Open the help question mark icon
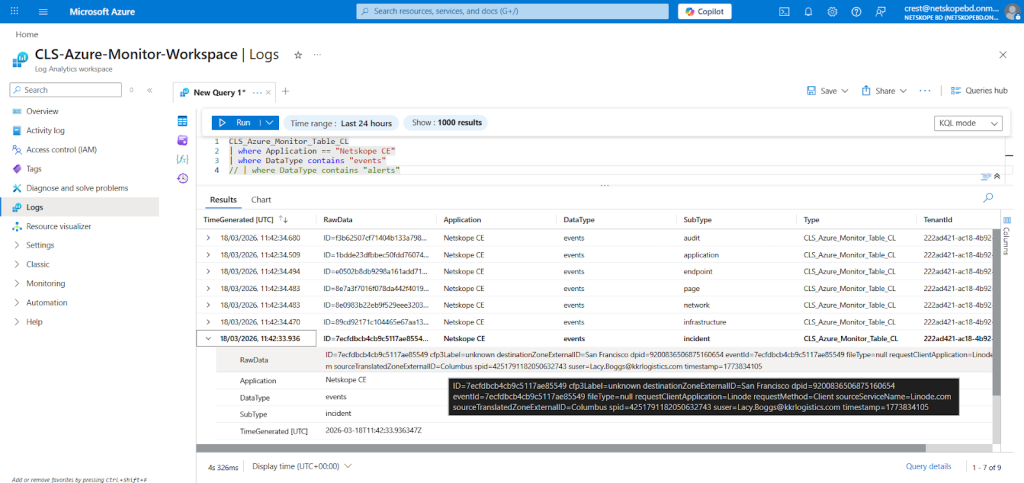 (x=856, y=11)
